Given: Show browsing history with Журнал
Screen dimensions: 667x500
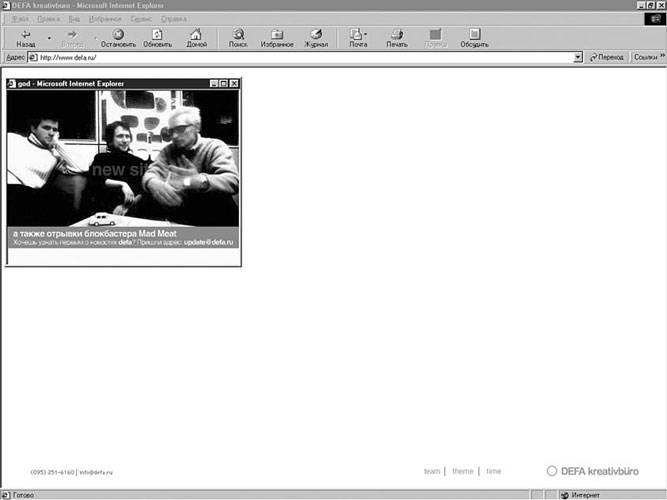Looking at the screenshot, I should coord(316,38).
